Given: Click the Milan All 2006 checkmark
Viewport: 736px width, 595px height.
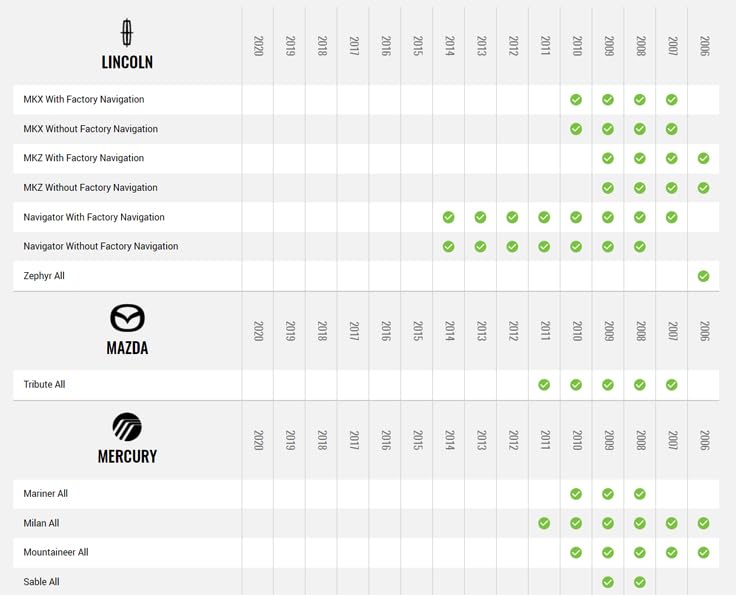Looking at the screenshot, I should pyautogui.click(x=703, y=523).
